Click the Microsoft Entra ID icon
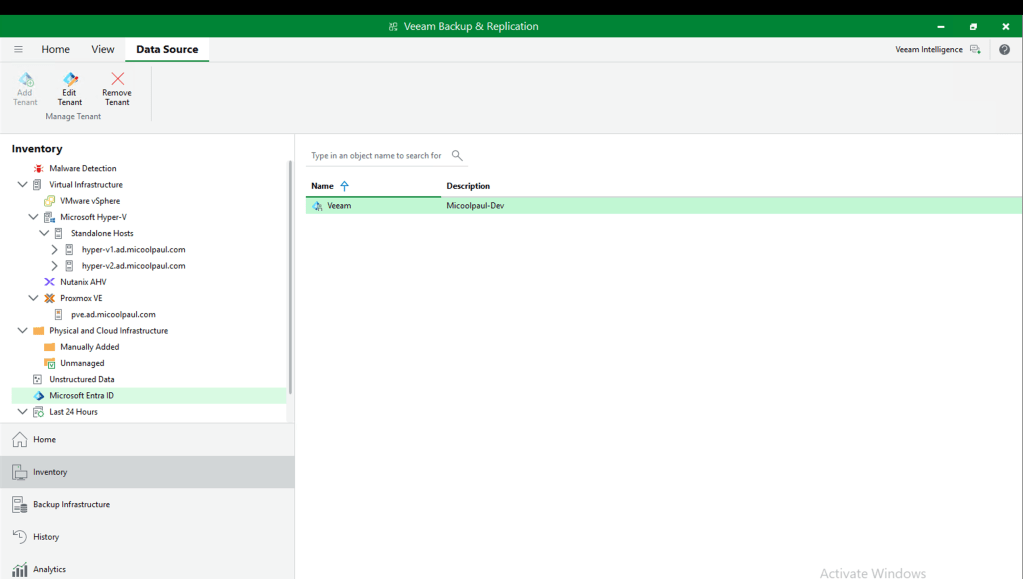Screen dimensions: 1023x579 [38, 396]
